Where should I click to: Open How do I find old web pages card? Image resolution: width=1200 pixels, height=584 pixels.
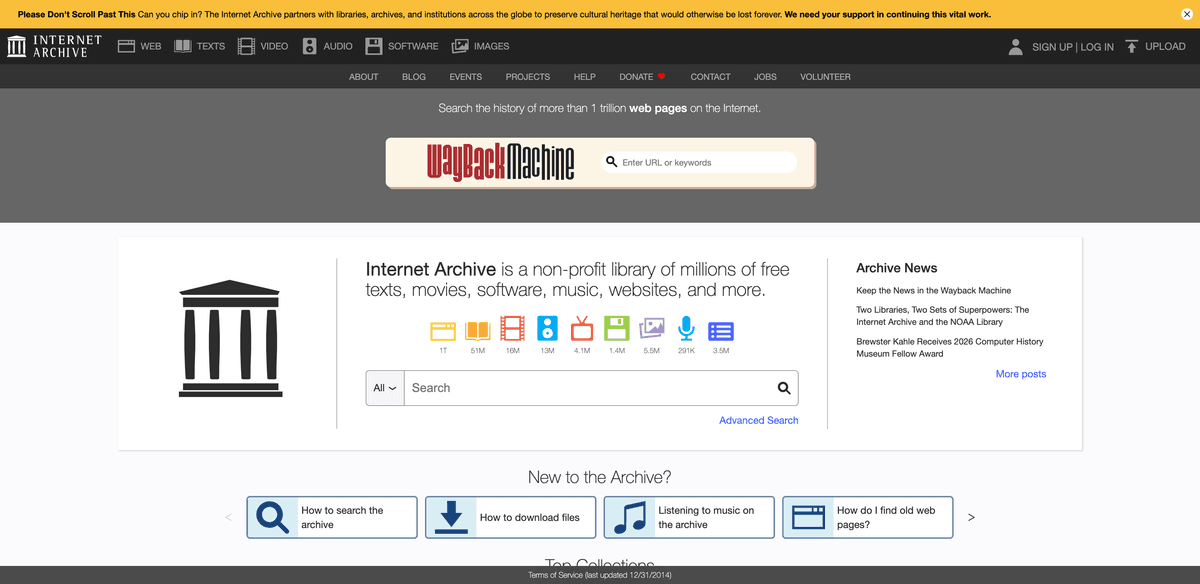click(x=867, y=517)
